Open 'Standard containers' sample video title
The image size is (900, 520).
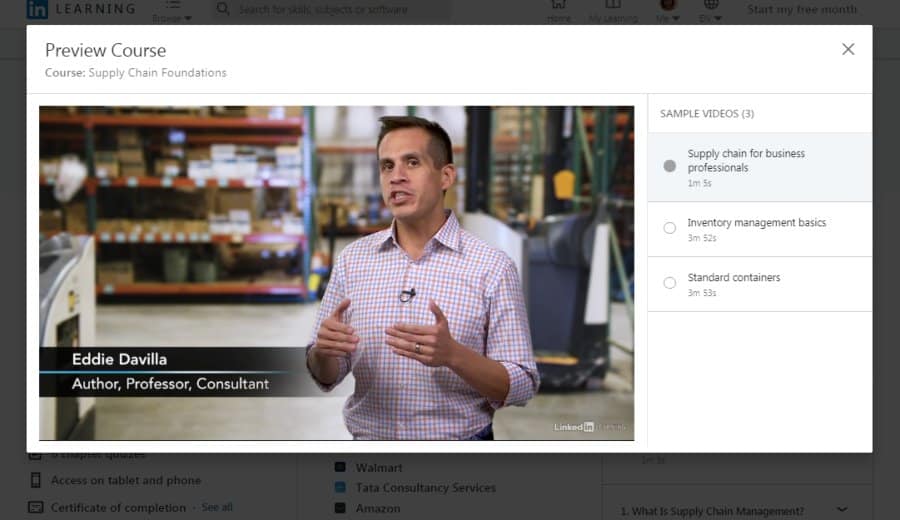click(x=734, y=277)
